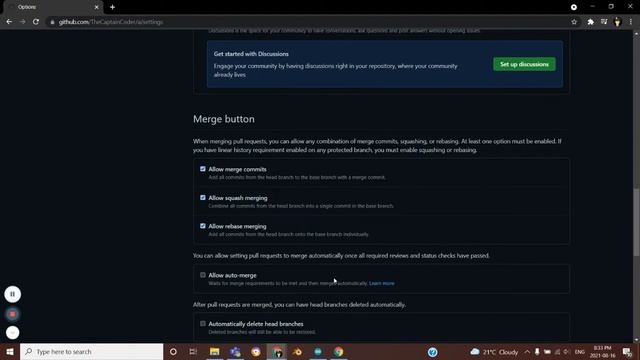Open the third Chrome icon on the taskbar
Image resolution: width=640 pixels, height=360 pixels.
[256, 351]
